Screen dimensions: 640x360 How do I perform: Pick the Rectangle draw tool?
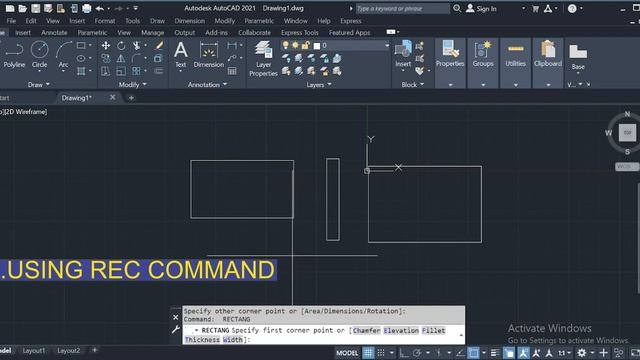(81, 45)
